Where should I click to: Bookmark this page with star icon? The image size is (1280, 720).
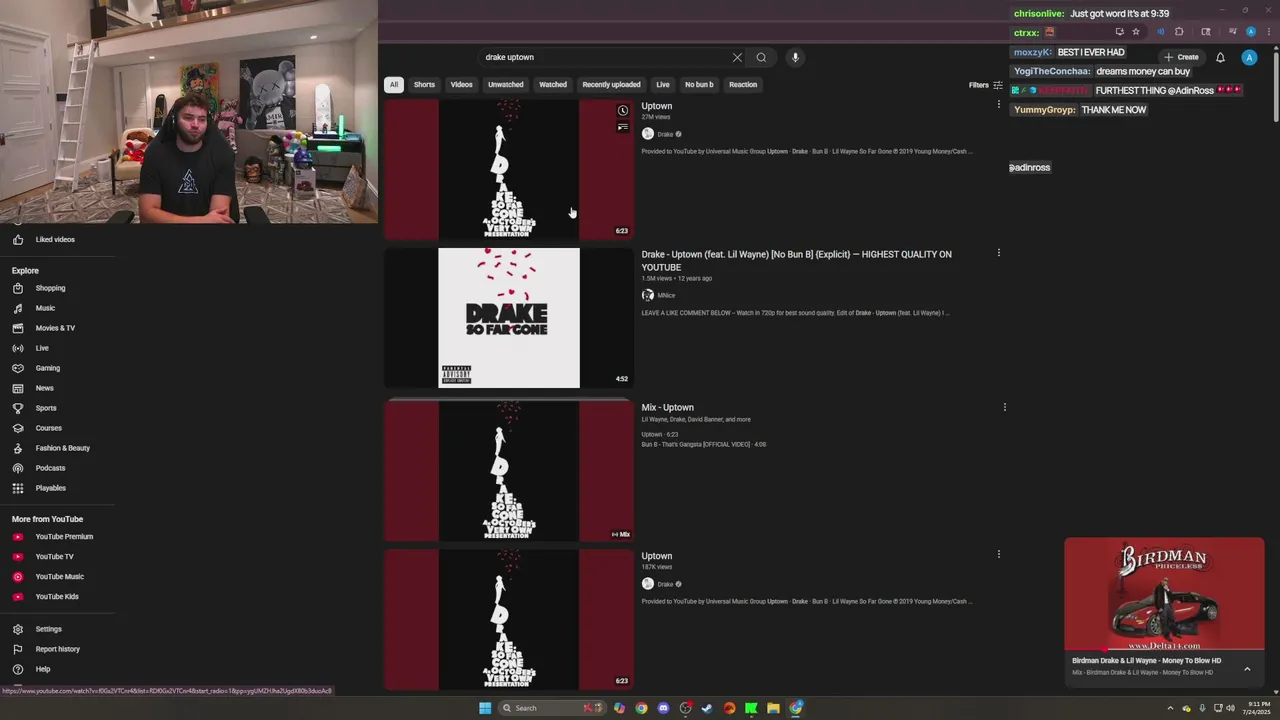pos(1136,32)
